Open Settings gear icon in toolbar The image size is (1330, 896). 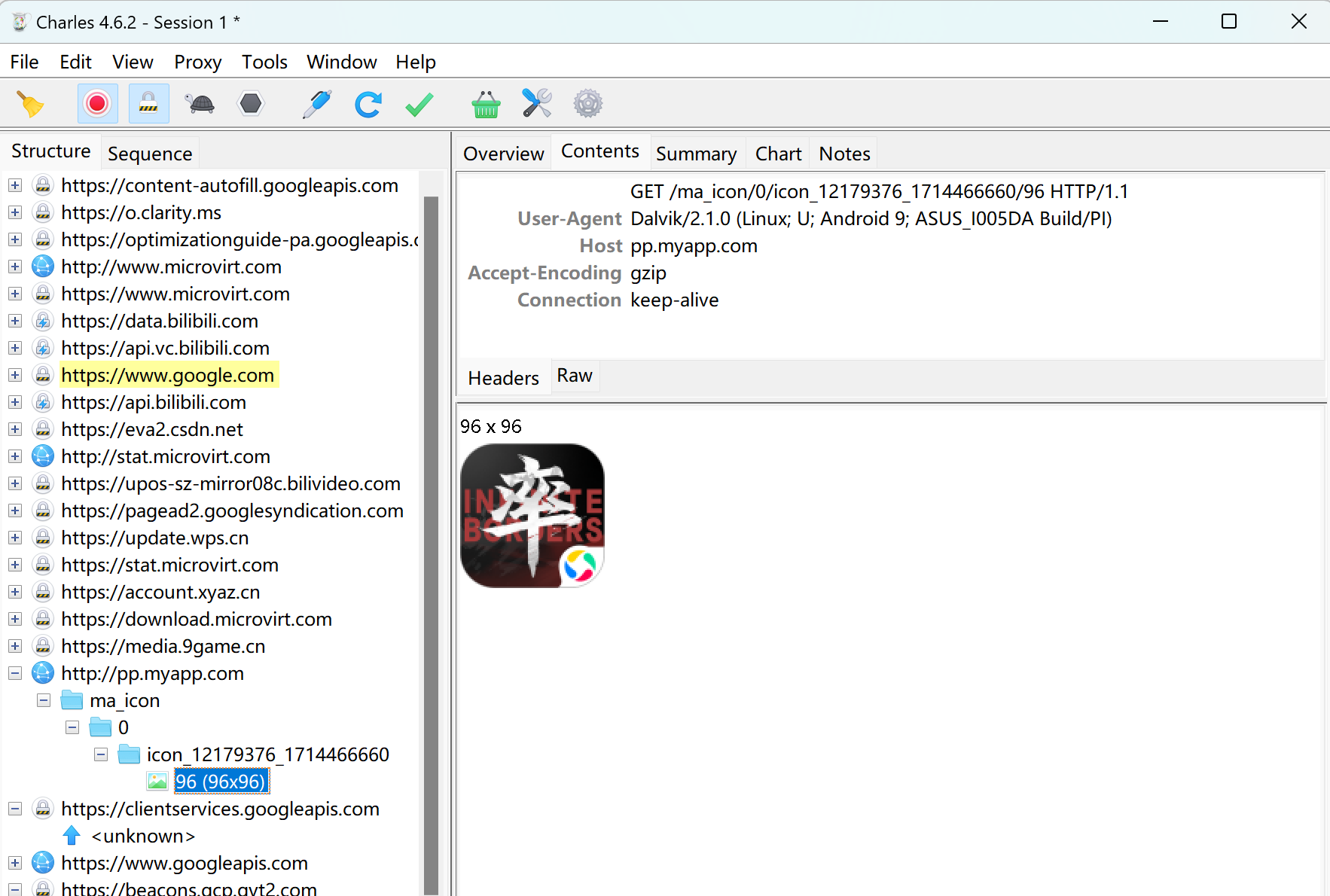[x=588, y=104]
